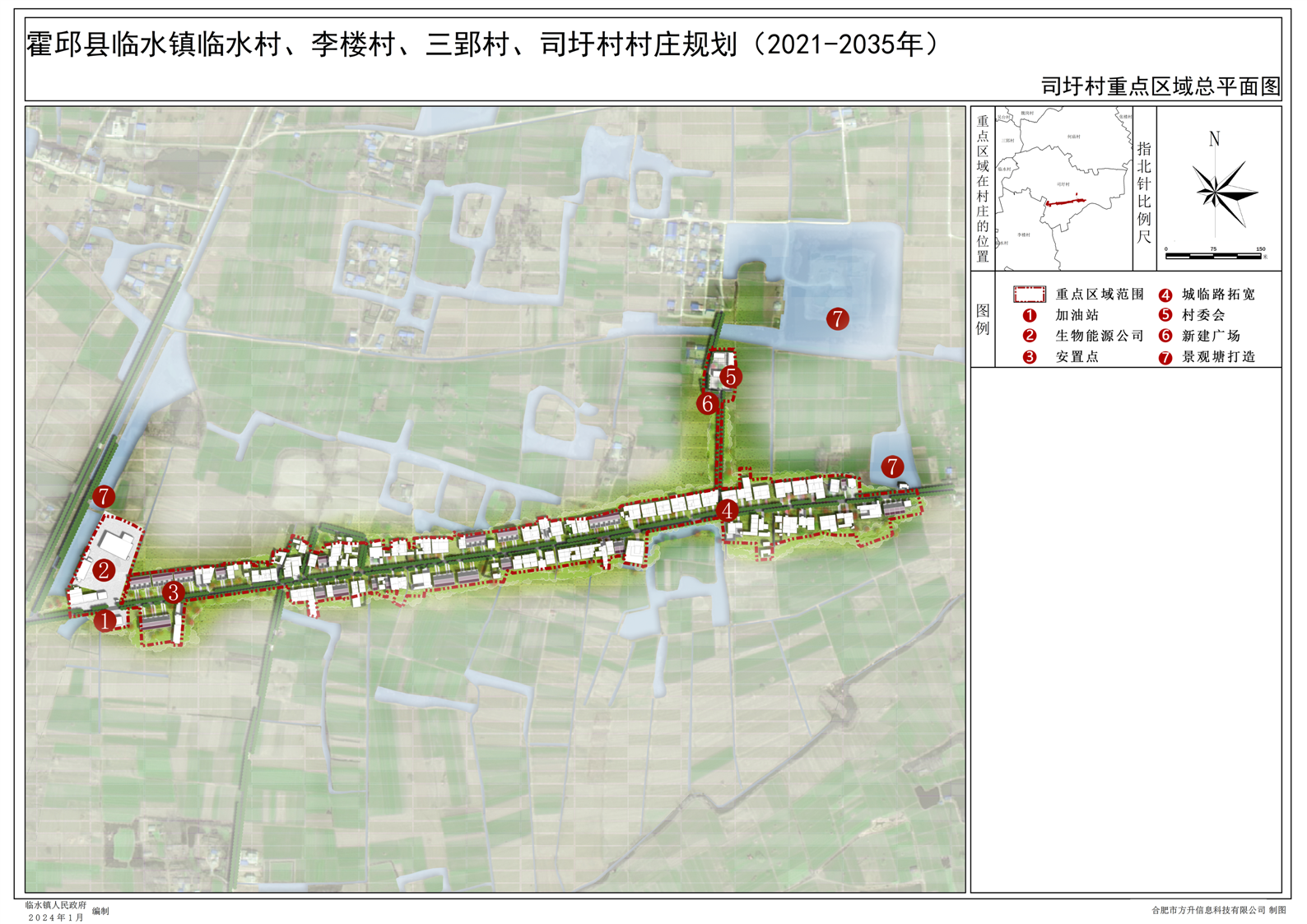Click map marker 1 at the gas station
Screen dimensions: 1307x924
pyautogui.click(x=105, y=620)
